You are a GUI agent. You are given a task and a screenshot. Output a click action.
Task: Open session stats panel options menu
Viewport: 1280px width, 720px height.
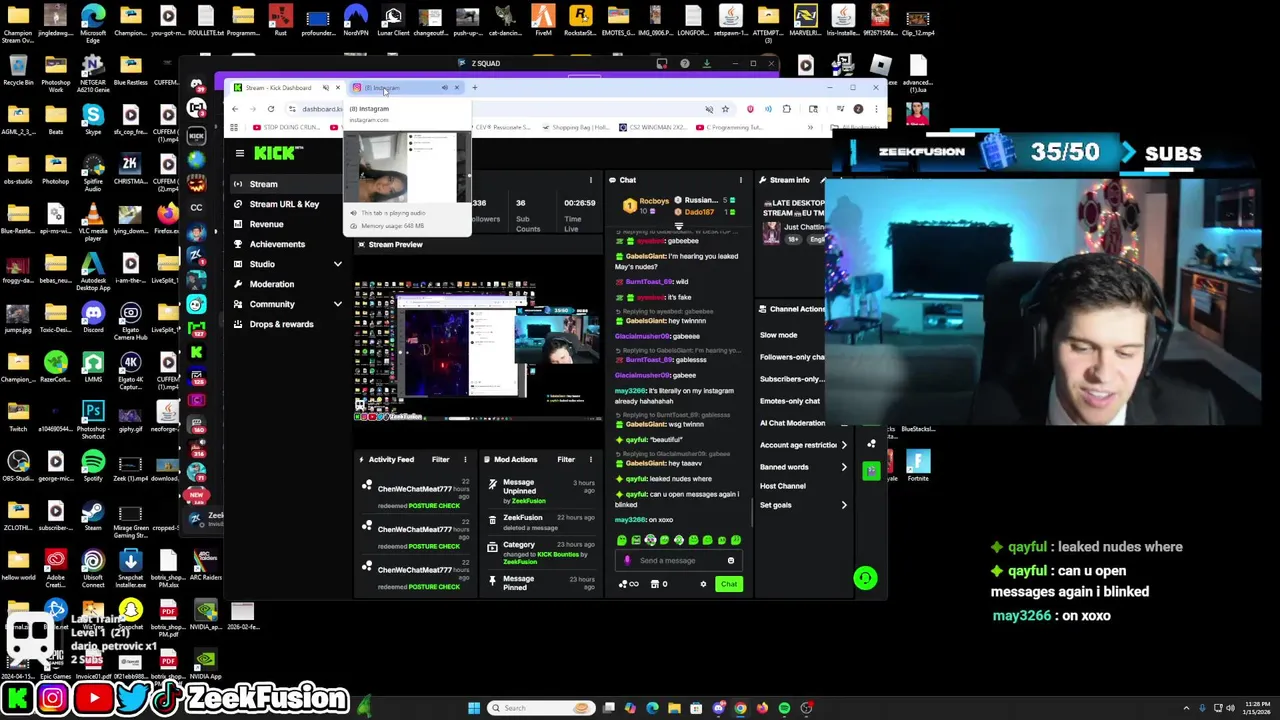click(x=590, y=180)
